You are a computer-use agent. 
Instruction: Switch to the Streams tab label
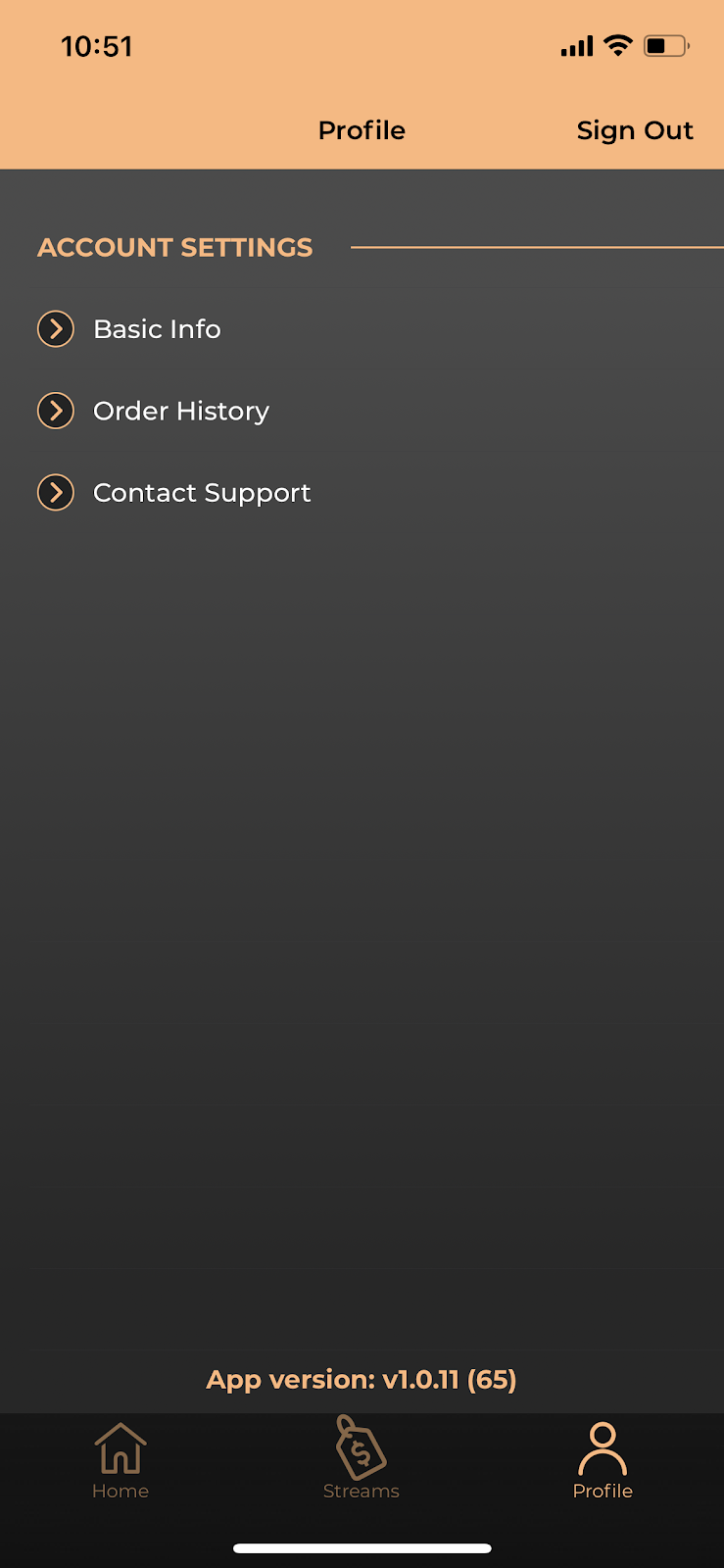362,1491
